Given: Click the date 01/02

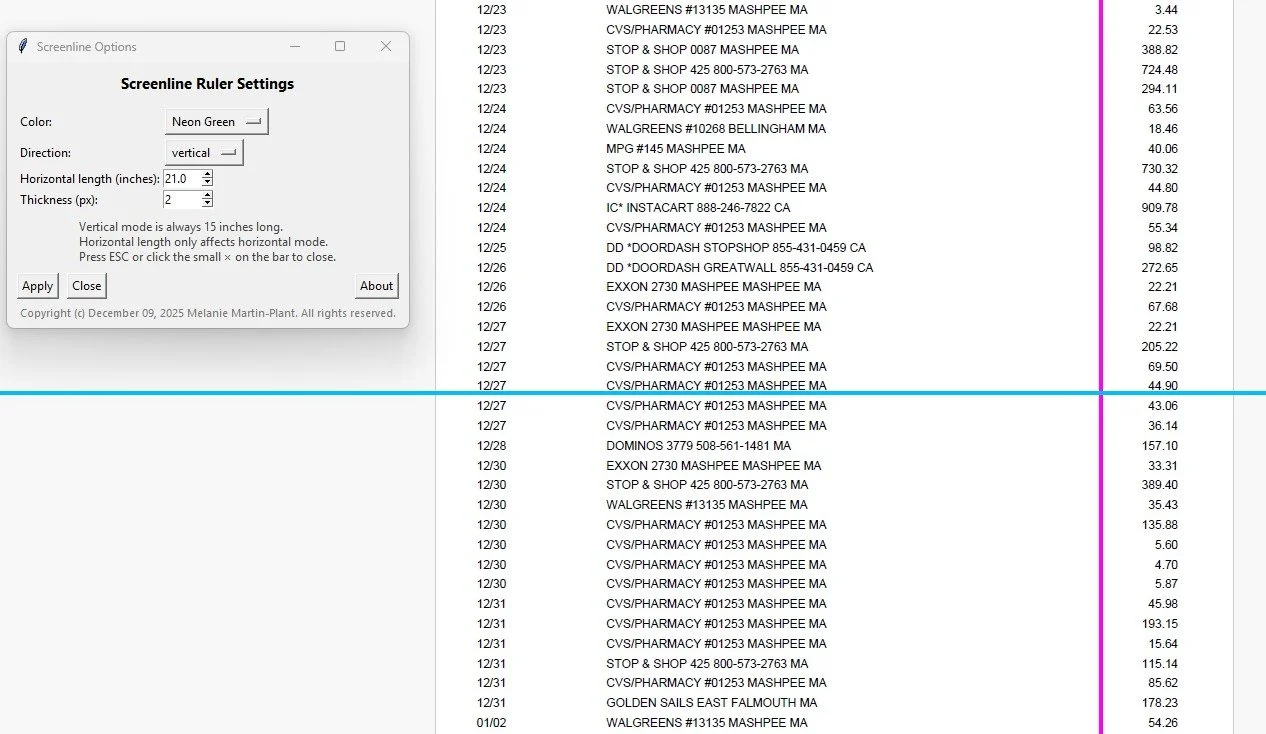Looking at the screenshot, I should click(x=492, y=723).
